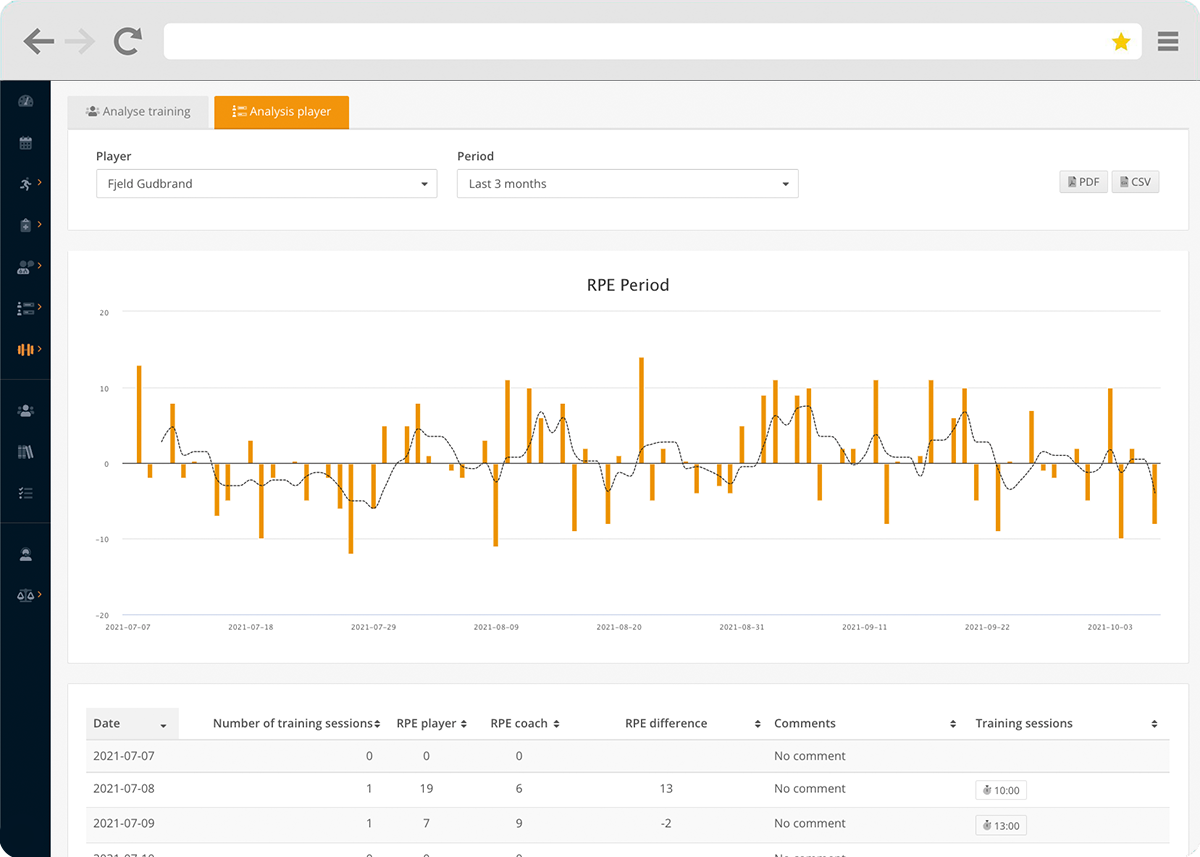Viewport: 1200px width, 857px height.
Task: Export the data with the CSV button
Action: pos(1135,182)
